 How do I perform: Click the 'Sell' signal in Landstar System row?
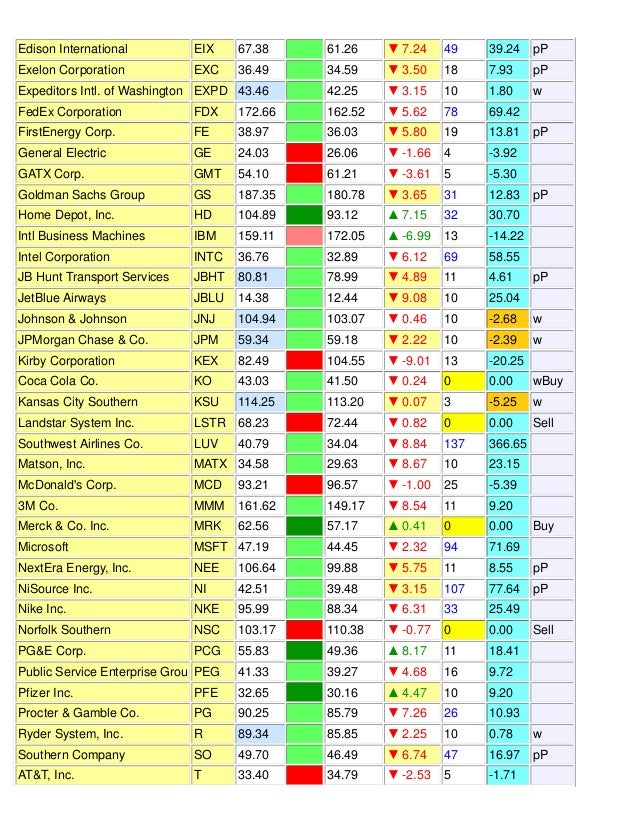click(x=543, y=423)
